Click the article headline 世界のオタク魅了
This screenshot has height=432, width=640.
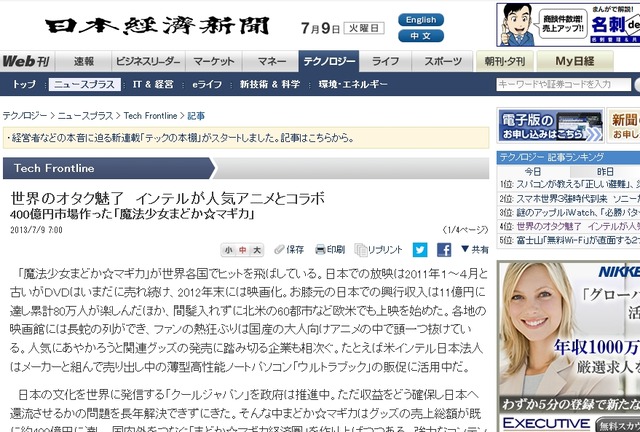(x=168, y=198)
